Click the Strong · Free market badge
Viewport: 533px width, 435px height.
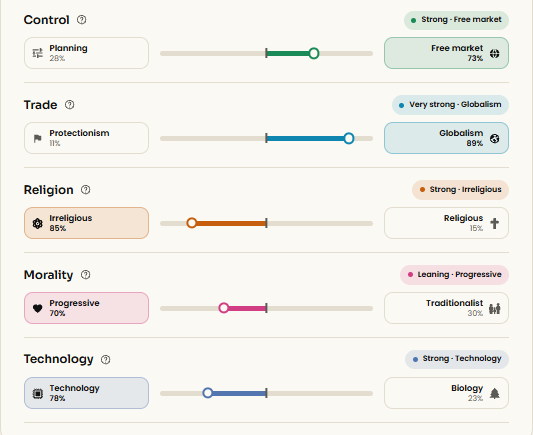click(x=456, y=20)
